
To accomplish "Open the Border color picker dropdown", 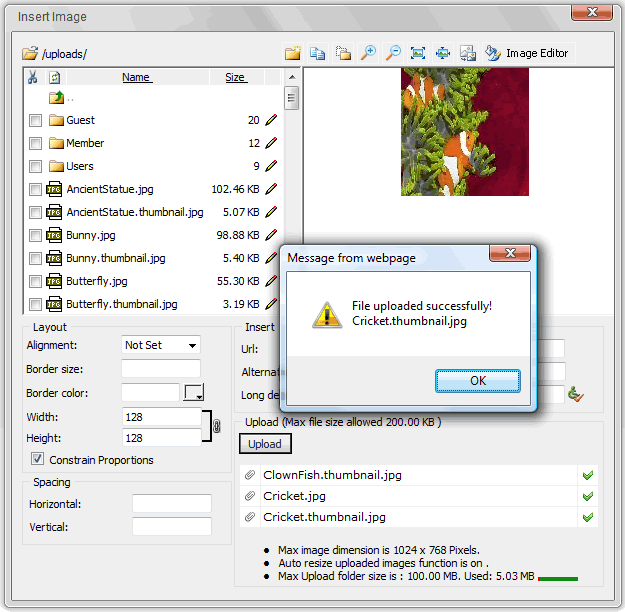I will tap(194, 392).
